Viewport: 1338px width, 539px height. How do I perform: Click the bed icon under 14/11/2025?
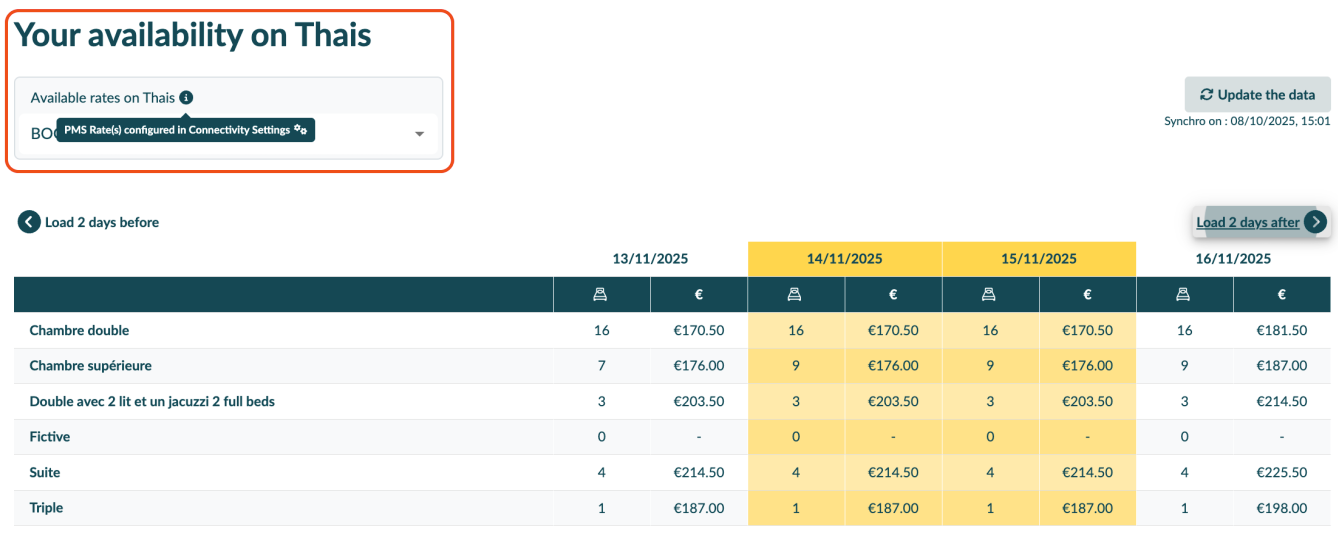796,295
